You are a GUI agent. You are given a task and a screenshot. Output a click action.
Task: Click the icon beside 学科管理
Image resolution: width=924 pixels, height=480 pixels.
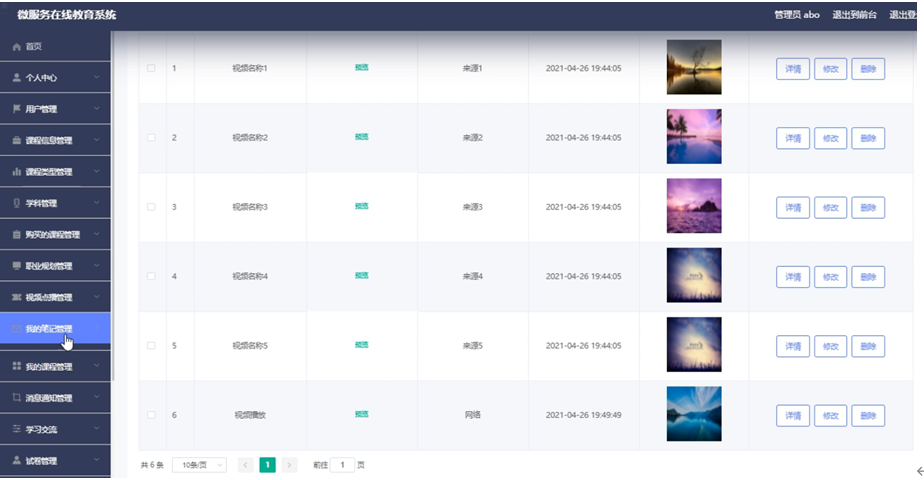click(x=16, y=203)
